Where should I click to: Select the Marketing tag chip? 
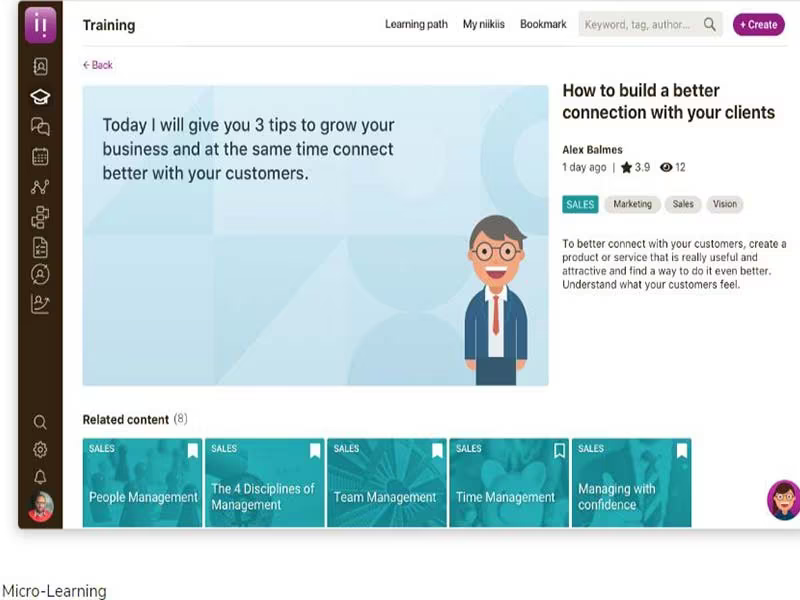point(632,204)
